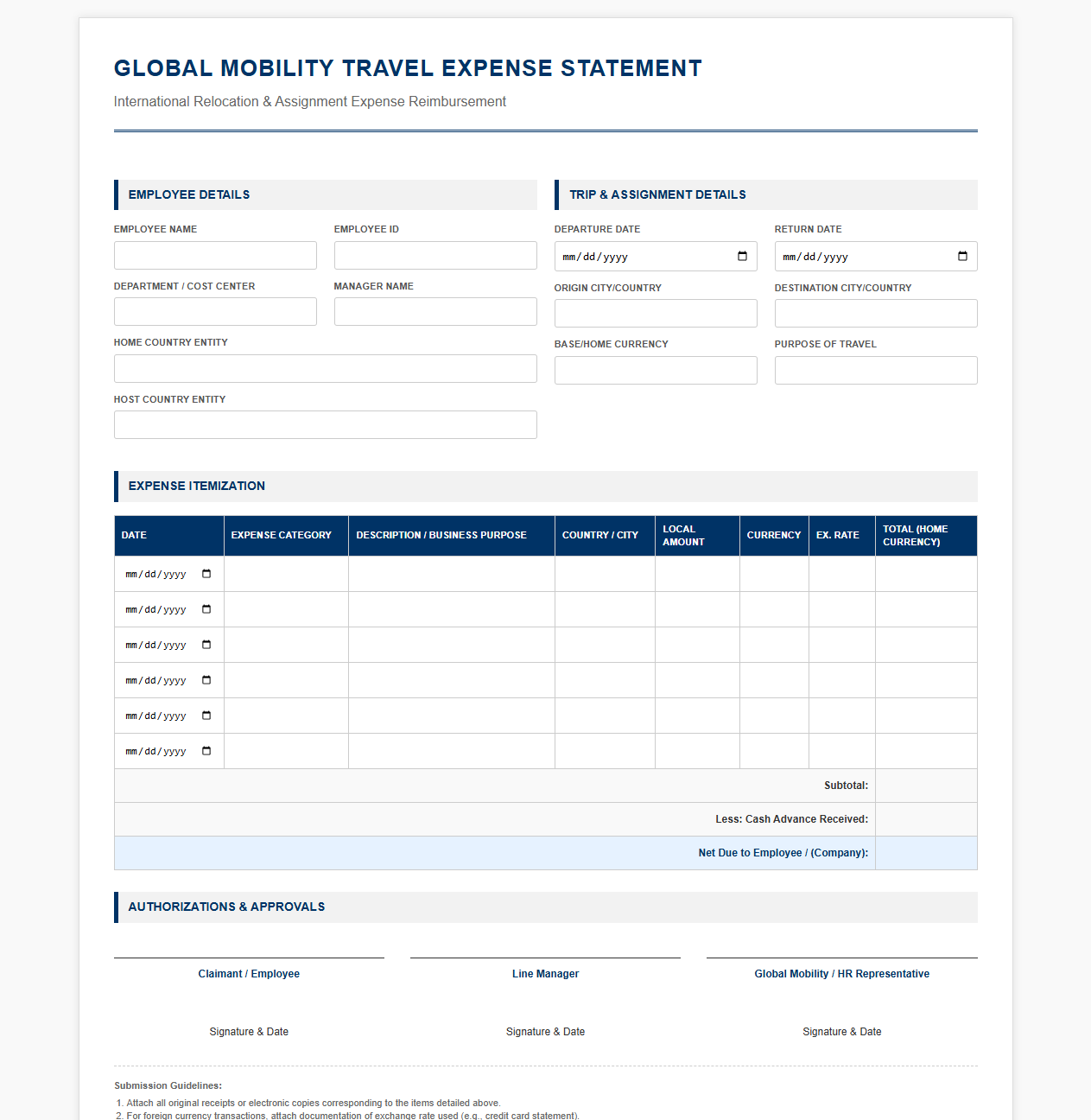Click the Departure Date field
Image resolution: width=1091 pixels, height=1120 pixels.
click(x=656, y=256)
